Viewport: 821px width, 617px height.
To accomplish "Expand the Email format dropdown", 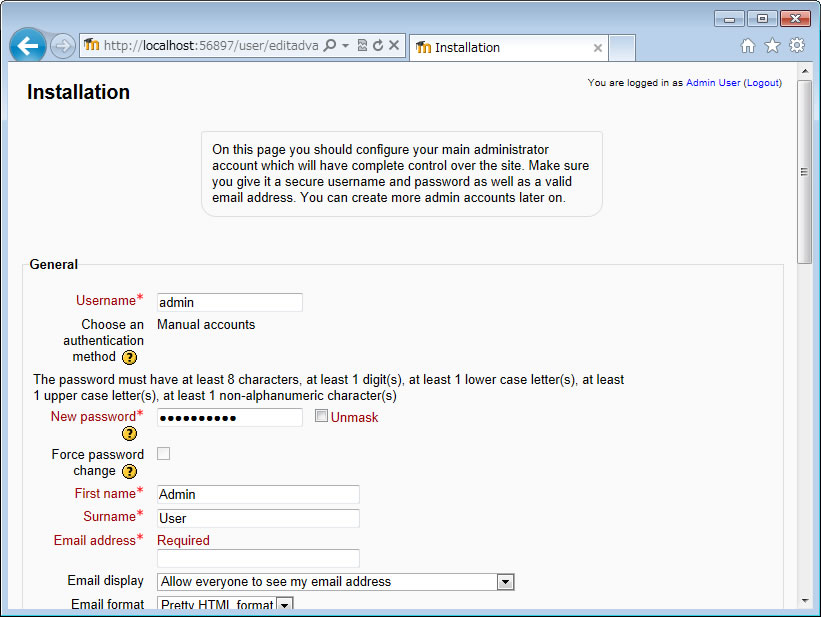I will point(284,604).
